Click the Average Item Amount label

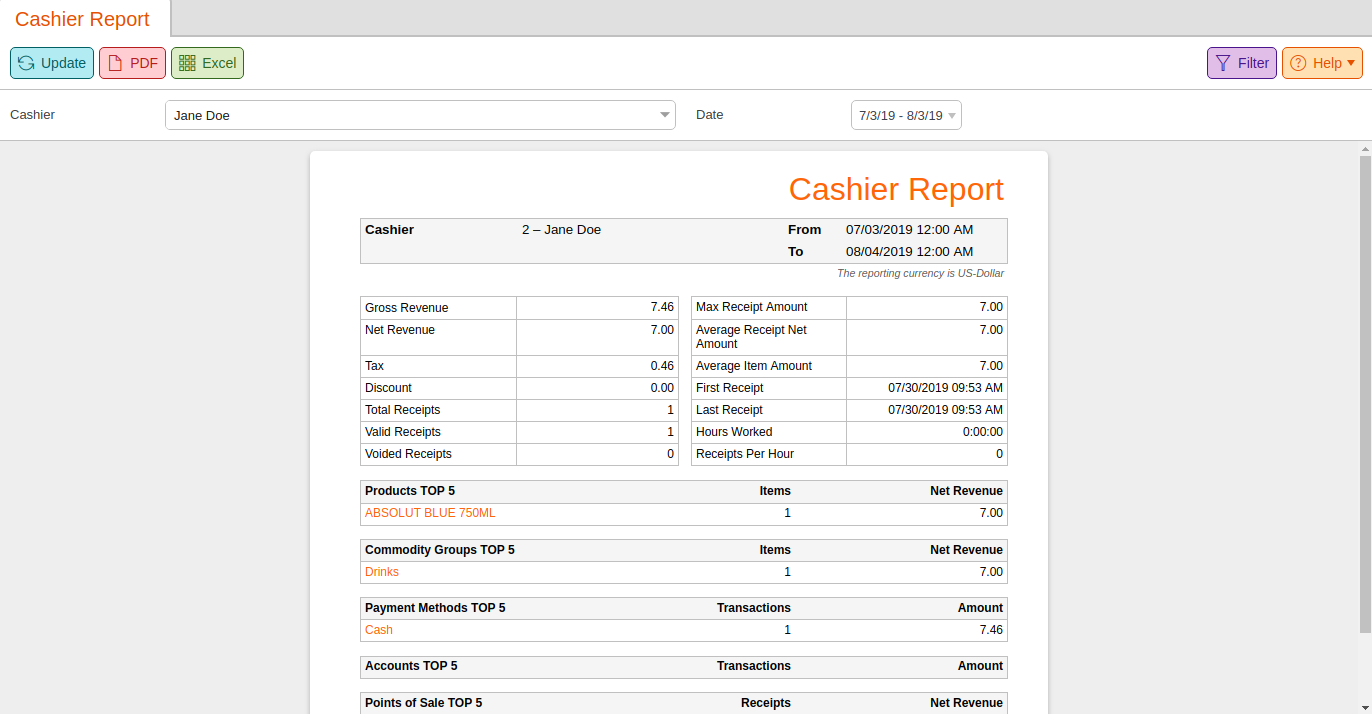click(754, 366)
